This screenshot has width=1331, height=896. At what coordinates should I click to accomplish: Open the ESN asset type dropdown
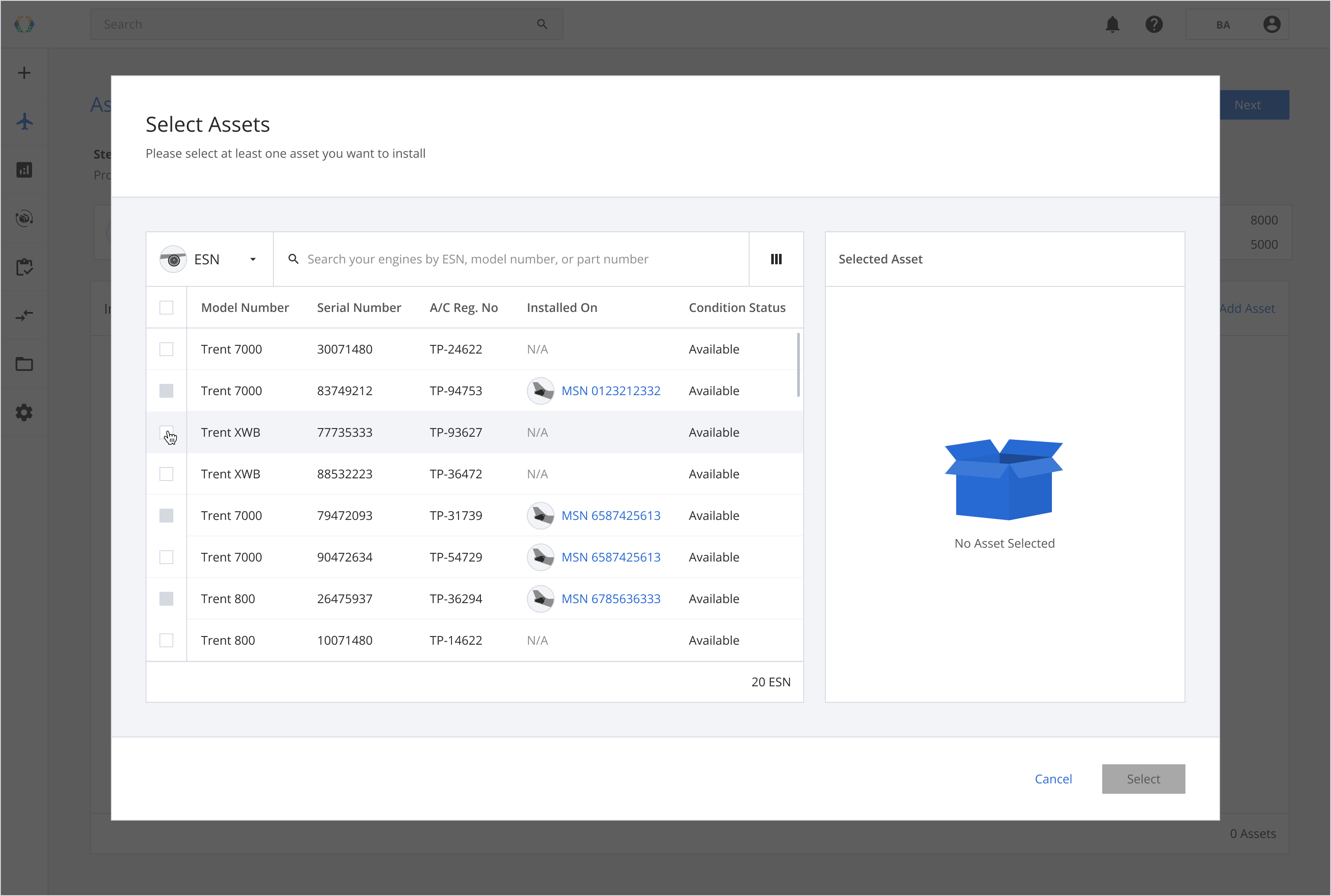click(210, 260)
